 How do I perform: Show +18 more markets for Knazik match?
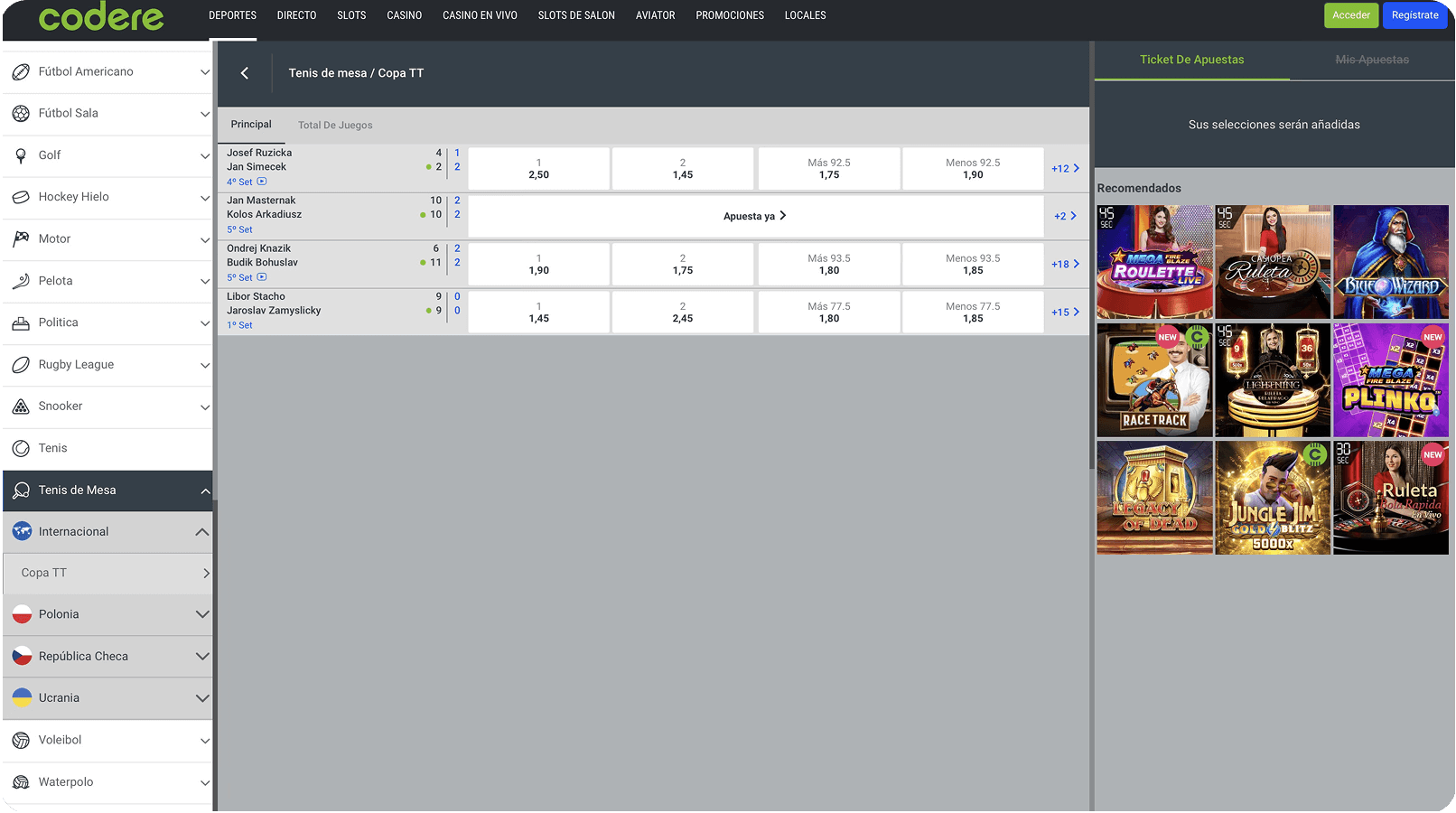pyautogui.click(x=1066, y=265)
